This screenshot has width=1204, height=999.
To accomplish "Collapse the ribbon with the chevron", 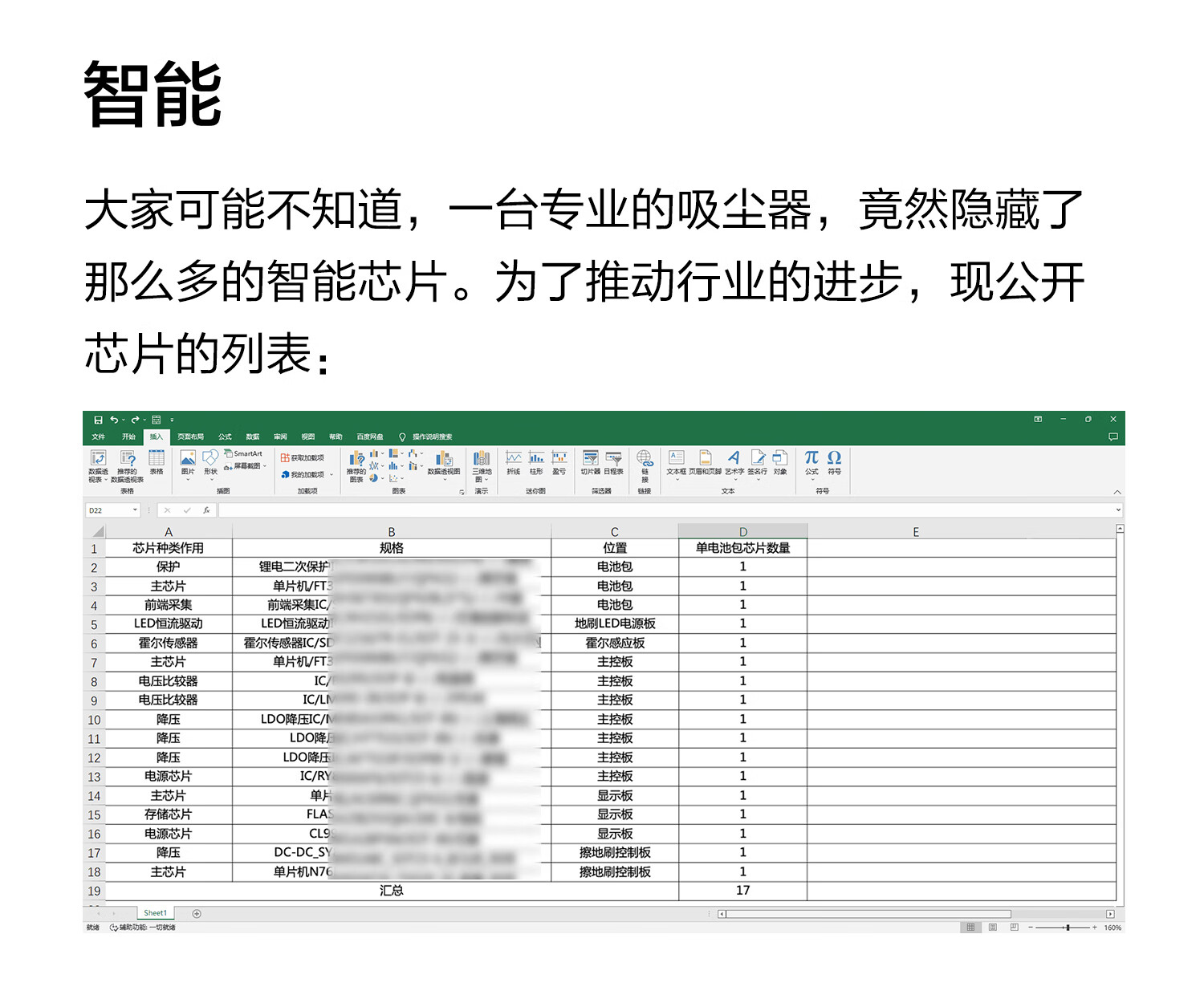I will point(1117,491).
